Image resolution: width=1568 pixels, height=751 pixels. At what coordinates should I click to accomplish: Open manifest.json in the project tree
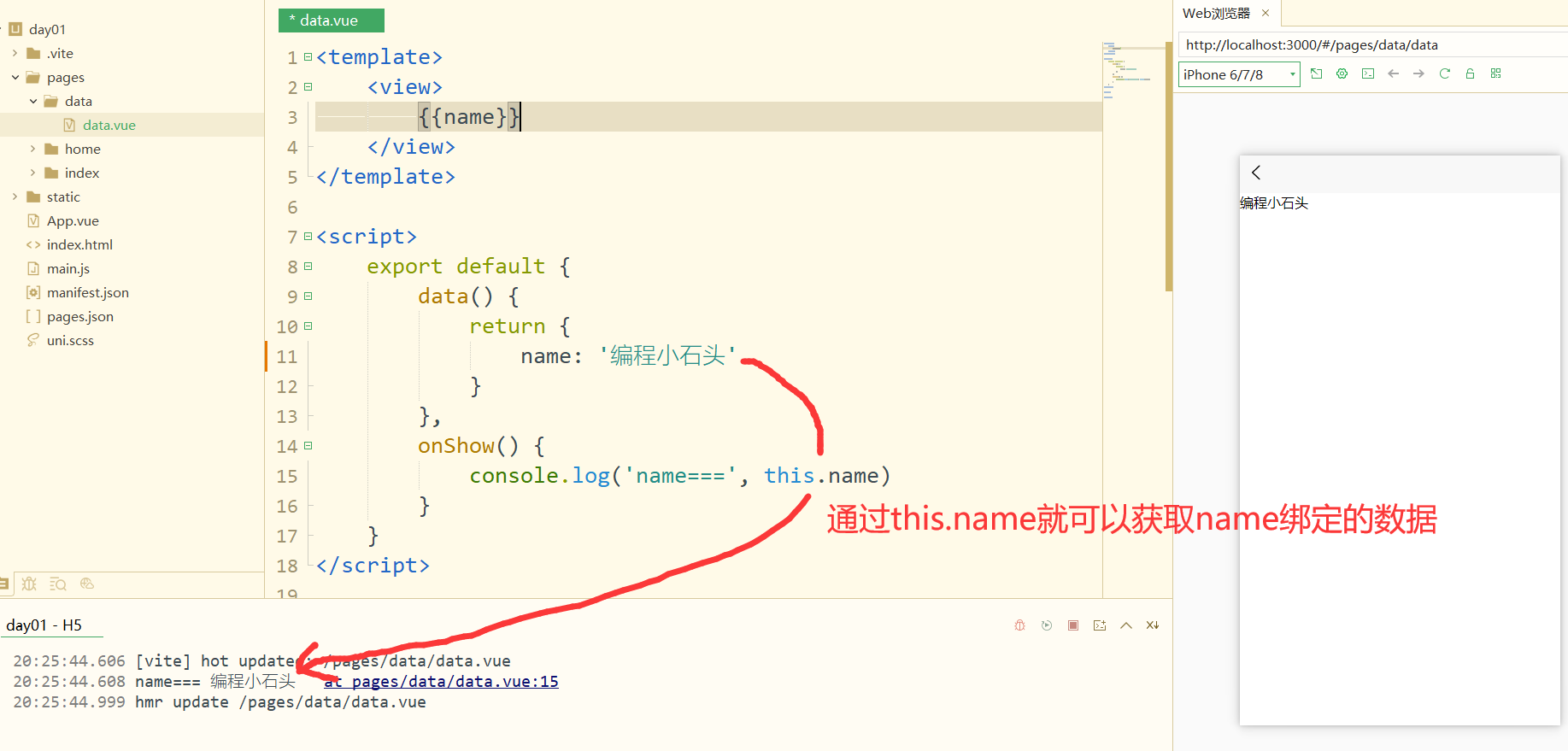(x=88, y=292)
